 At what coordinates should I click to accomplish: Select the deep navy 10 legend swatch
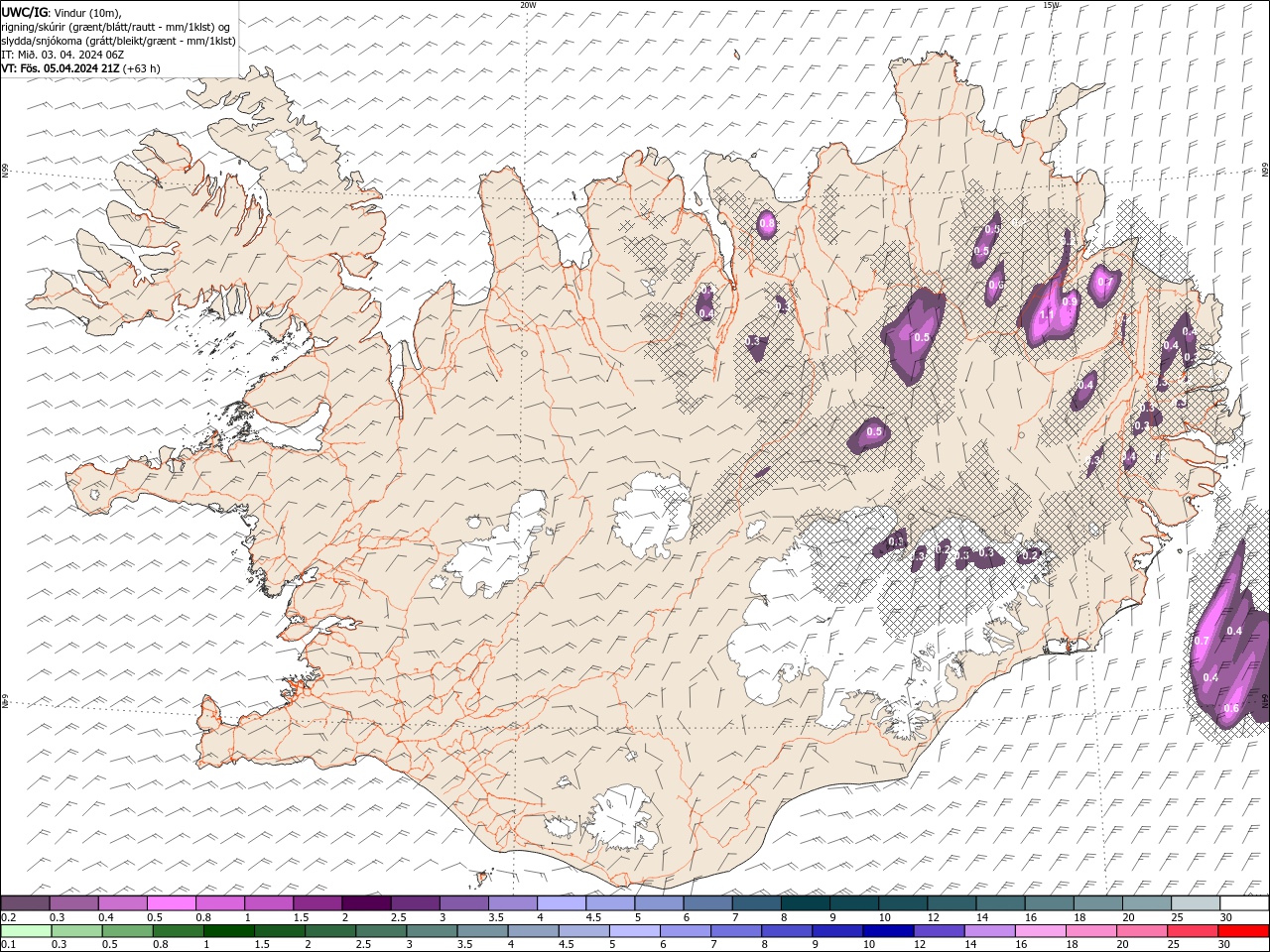888,931
